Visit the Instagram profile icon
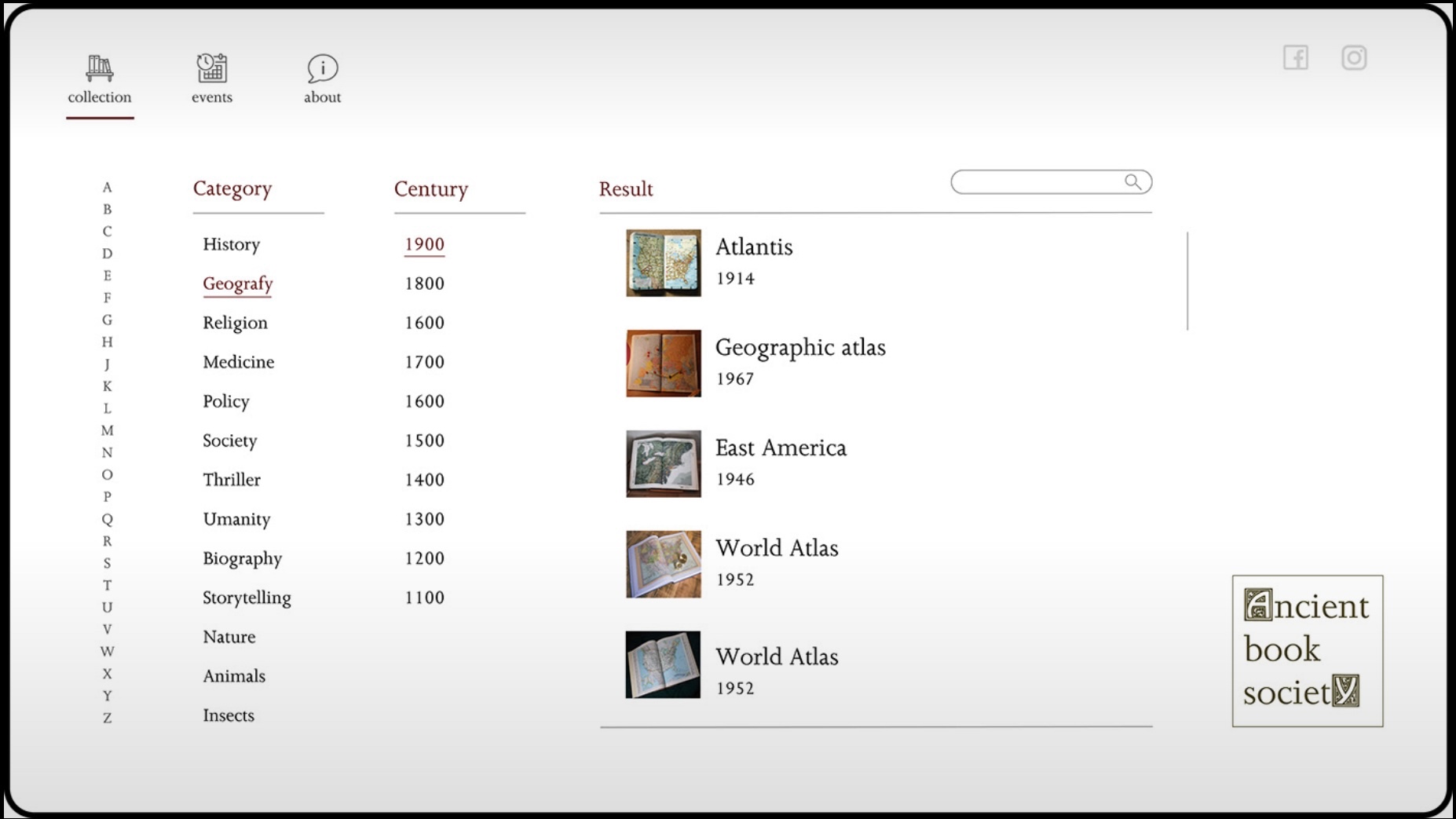1456x819 pixels. click(x=1354, y=57)
